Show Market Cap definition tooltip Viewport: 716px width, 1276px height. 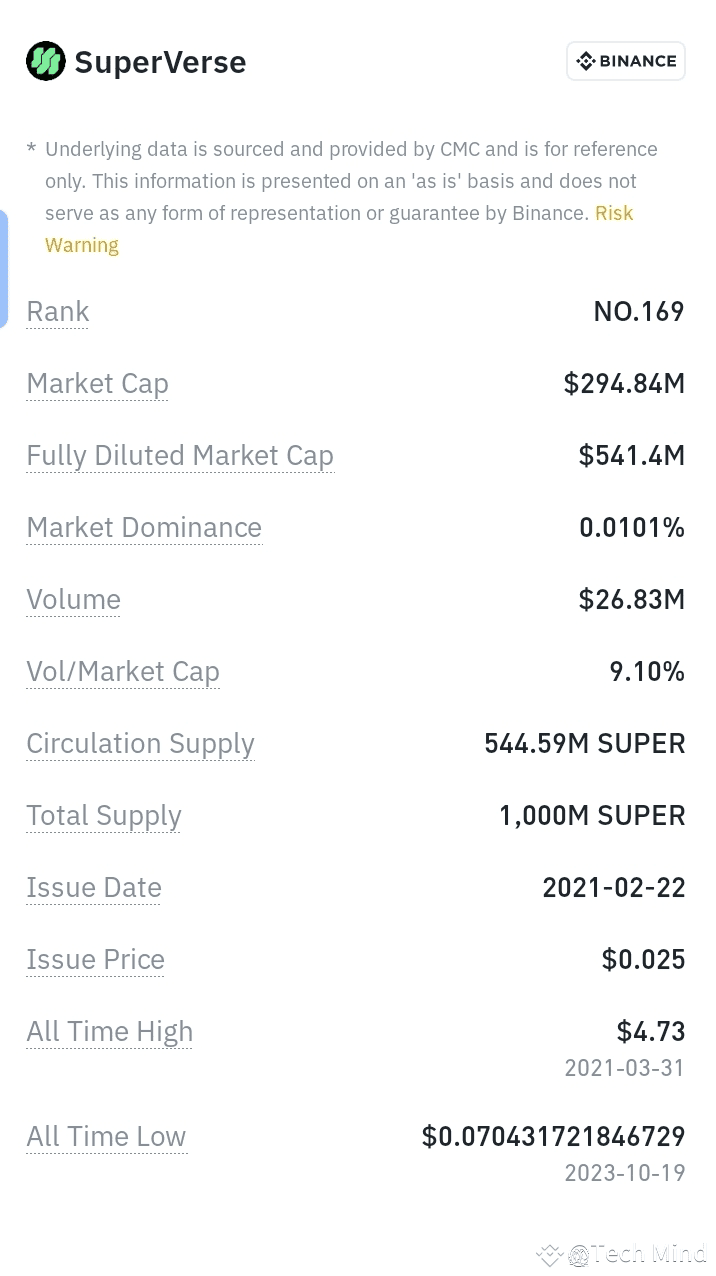click(x=97, y=384)
